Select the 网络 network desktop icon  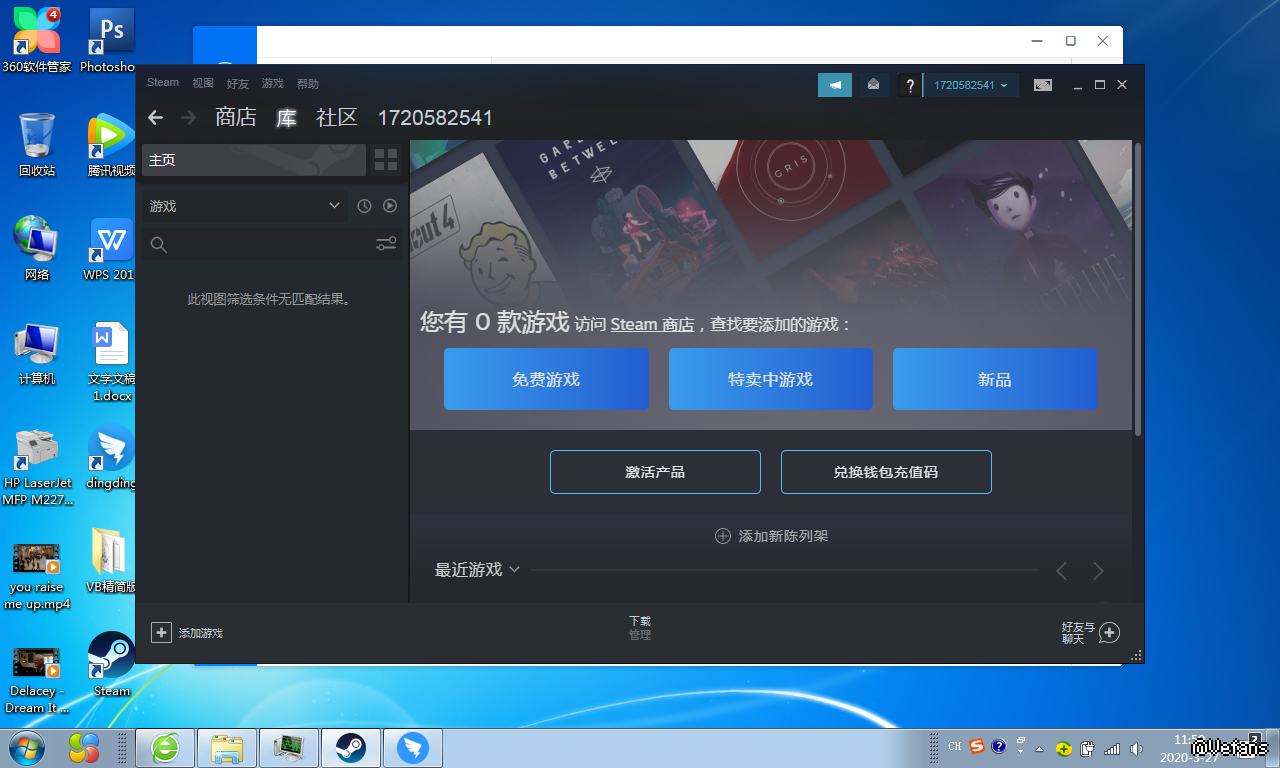point(37,248)
